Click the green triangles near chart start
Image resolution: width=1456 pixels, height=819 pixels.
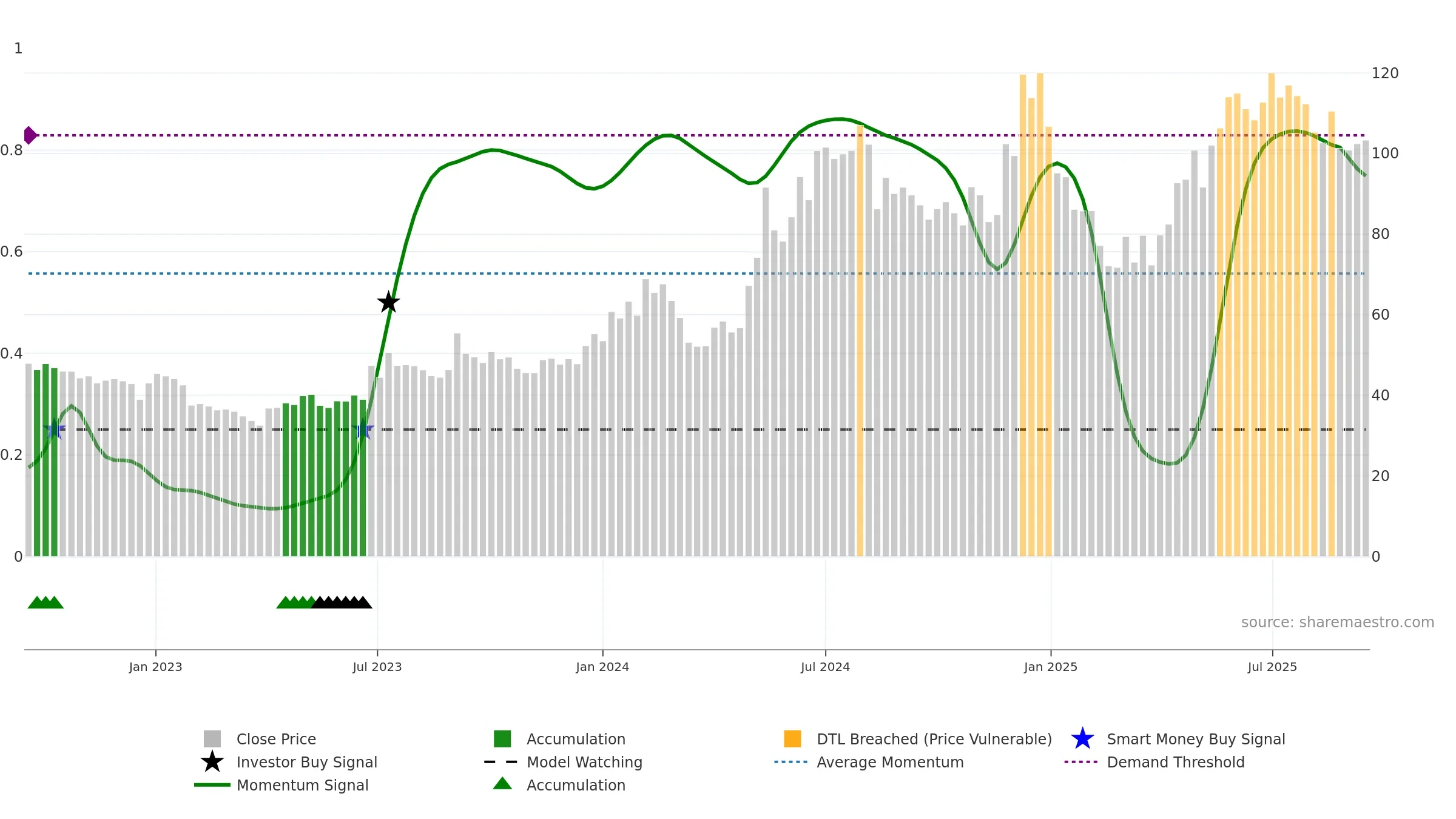pyautogui.click(x=45, y=602)
